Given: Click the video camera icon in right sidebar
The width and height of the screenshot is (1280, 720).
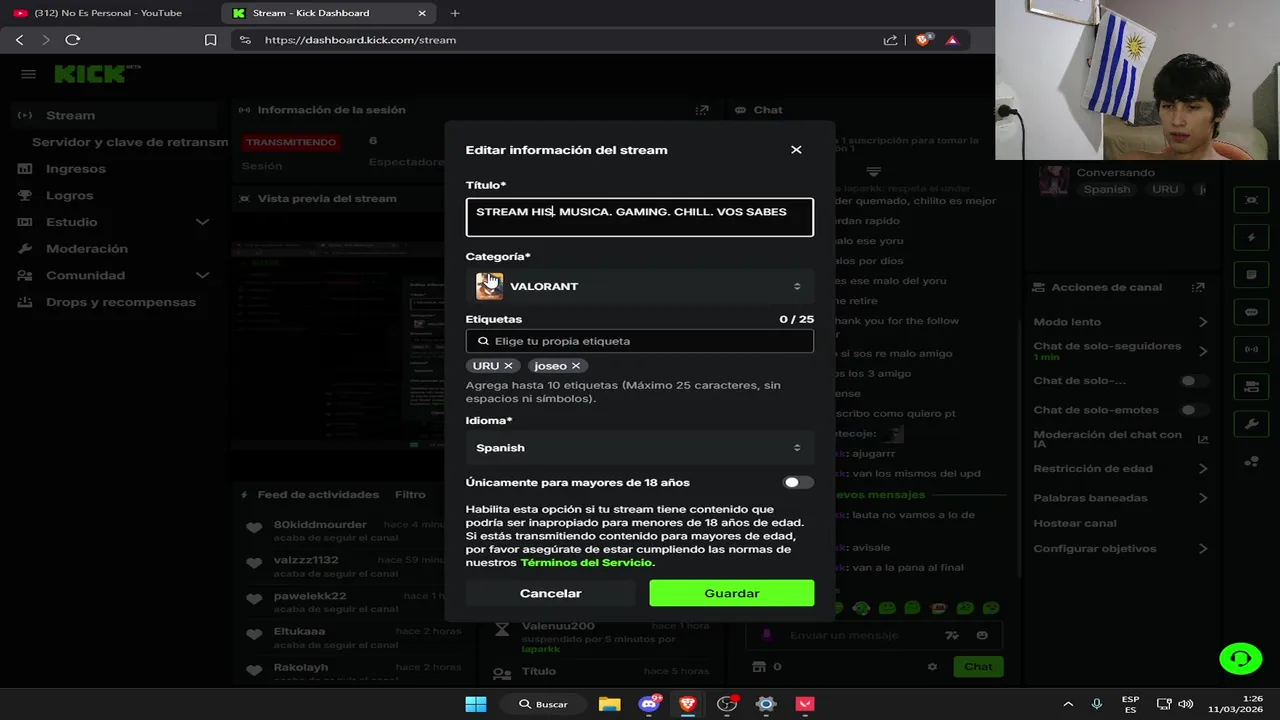Looking at the screenshot, I should point(1251,386).
